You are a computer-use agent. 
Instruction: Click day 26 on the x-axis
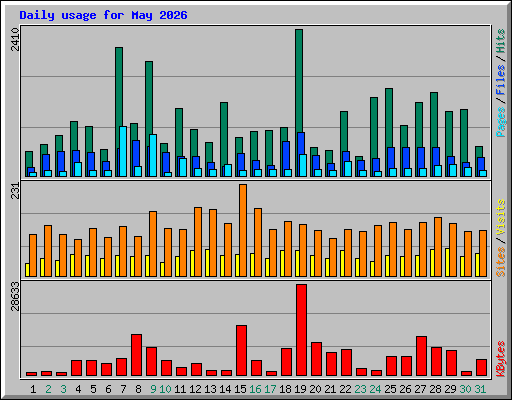click(x=405, y=389)
